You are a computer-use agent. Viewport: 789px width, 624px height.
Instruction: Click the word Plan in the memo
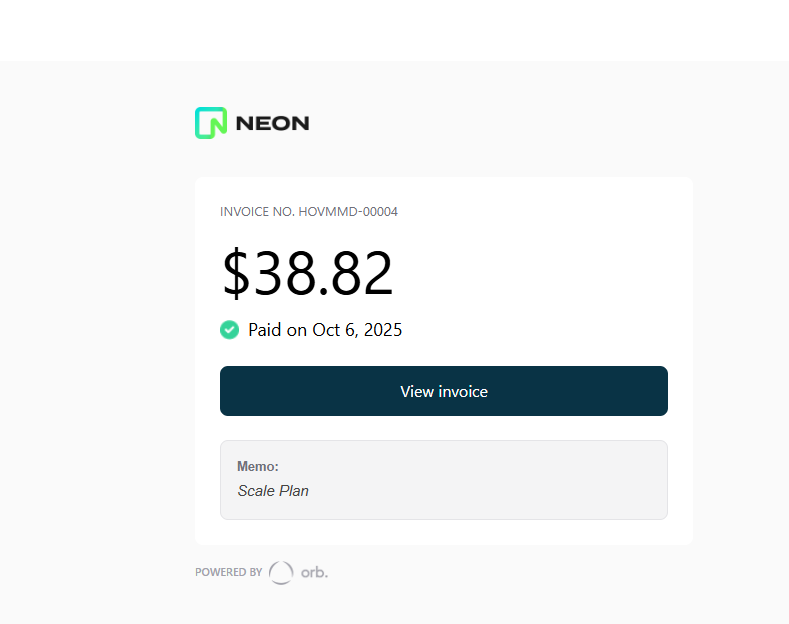click(294, 491)
